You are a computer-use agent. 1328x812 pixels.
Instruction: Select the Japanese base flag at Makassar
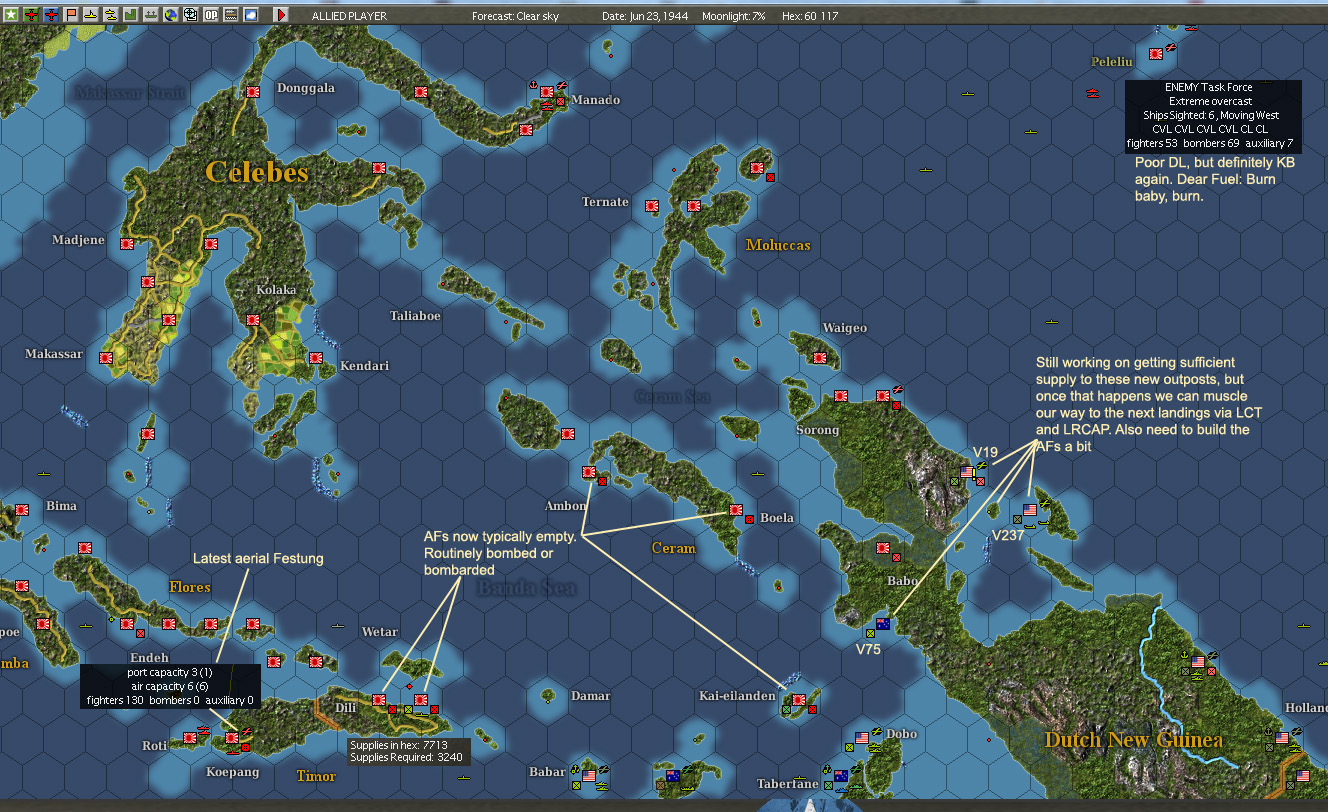tap(106, 357)
